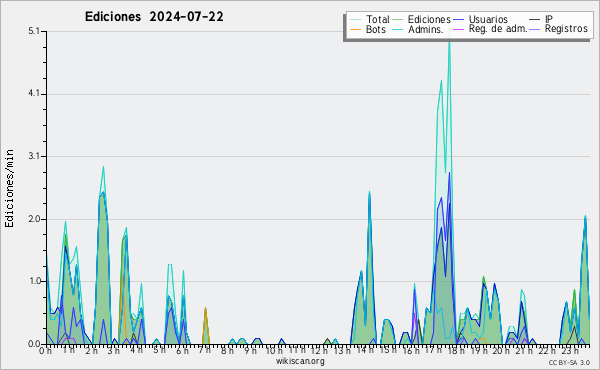Click the 'IP' legend label
This screenshot has height=370, width=600.
click(x=549, y=19)
